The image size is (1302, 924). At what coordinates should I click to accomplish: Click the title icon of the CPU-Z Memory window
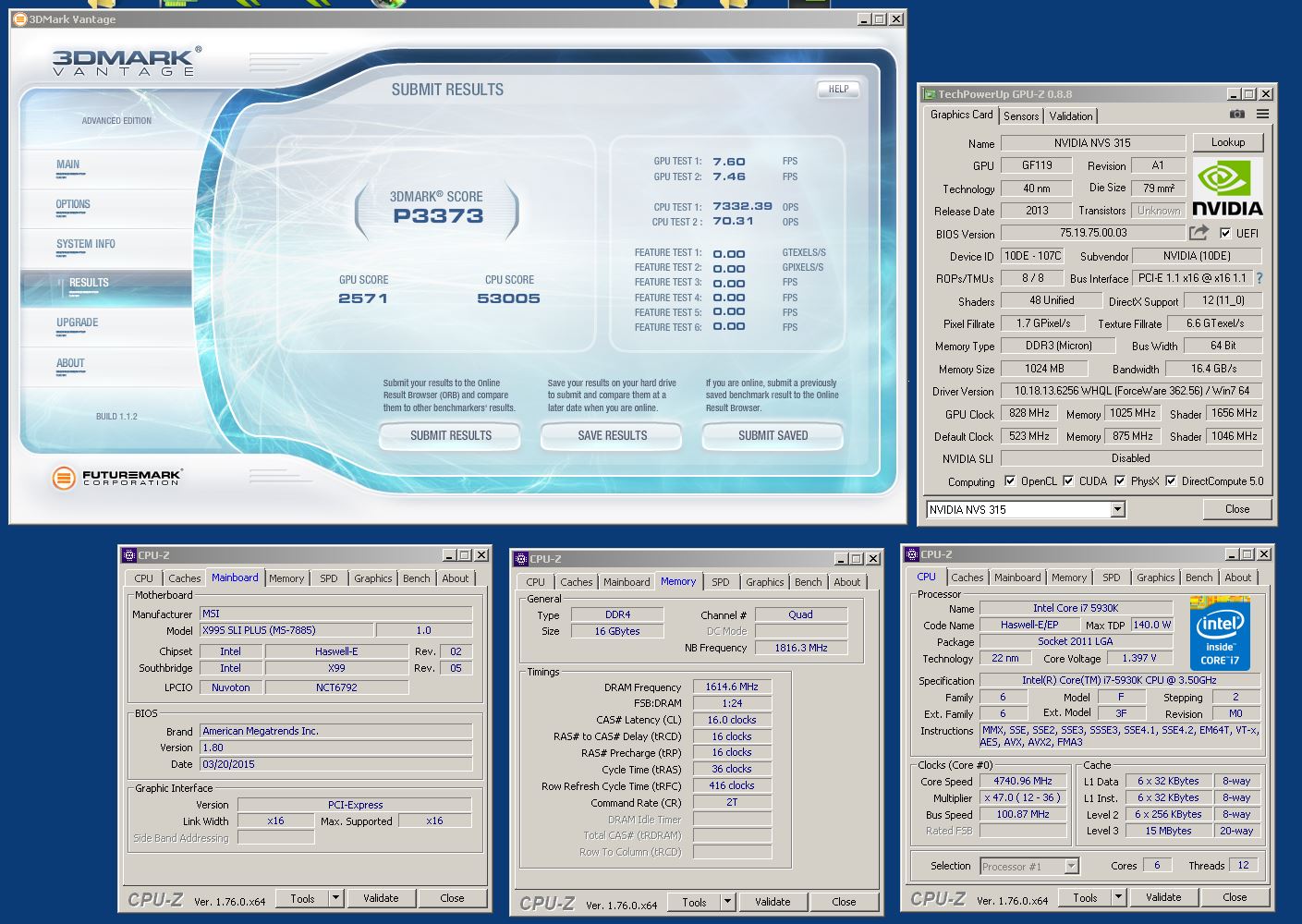(x=521, y=559)
